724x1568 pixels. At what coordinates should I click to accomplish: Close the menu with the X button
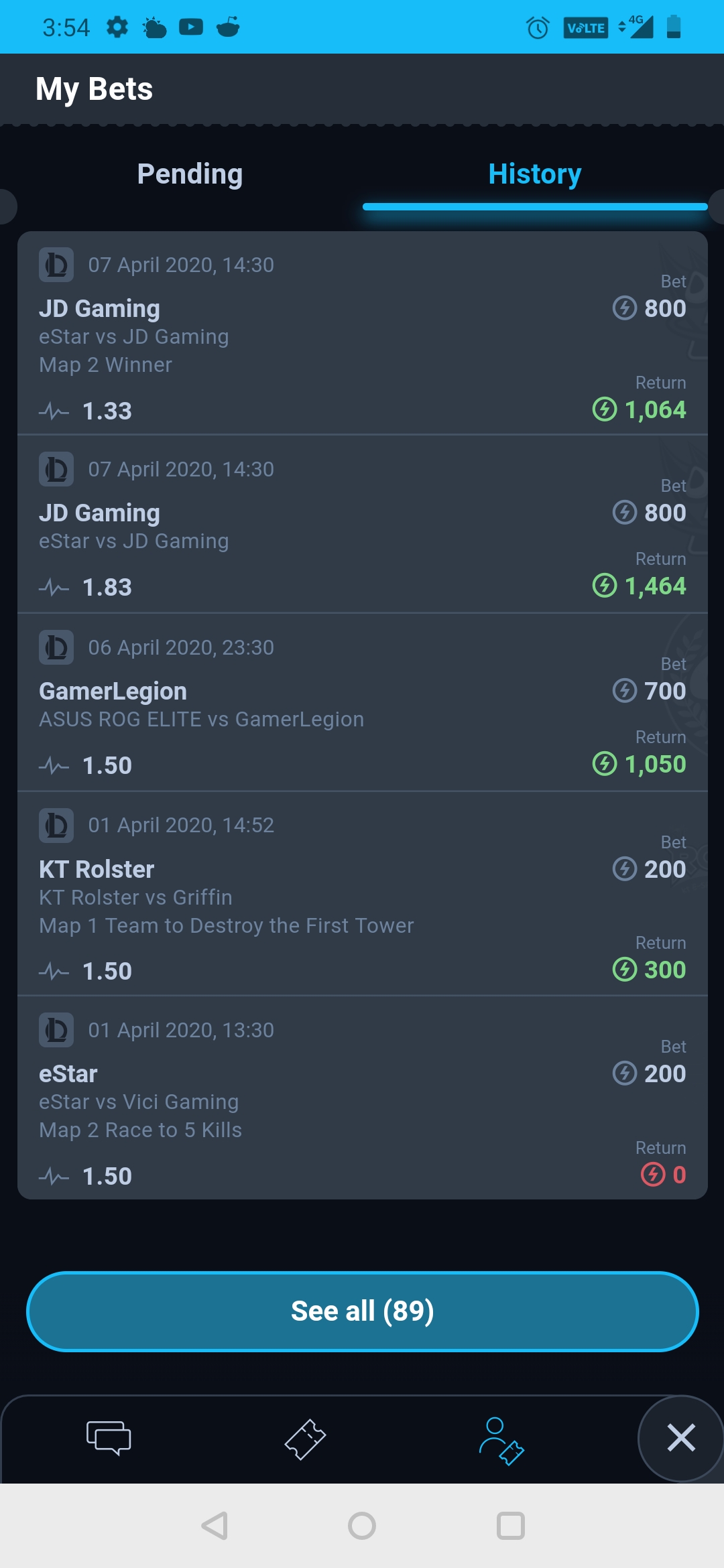[x=681, y=1437]
